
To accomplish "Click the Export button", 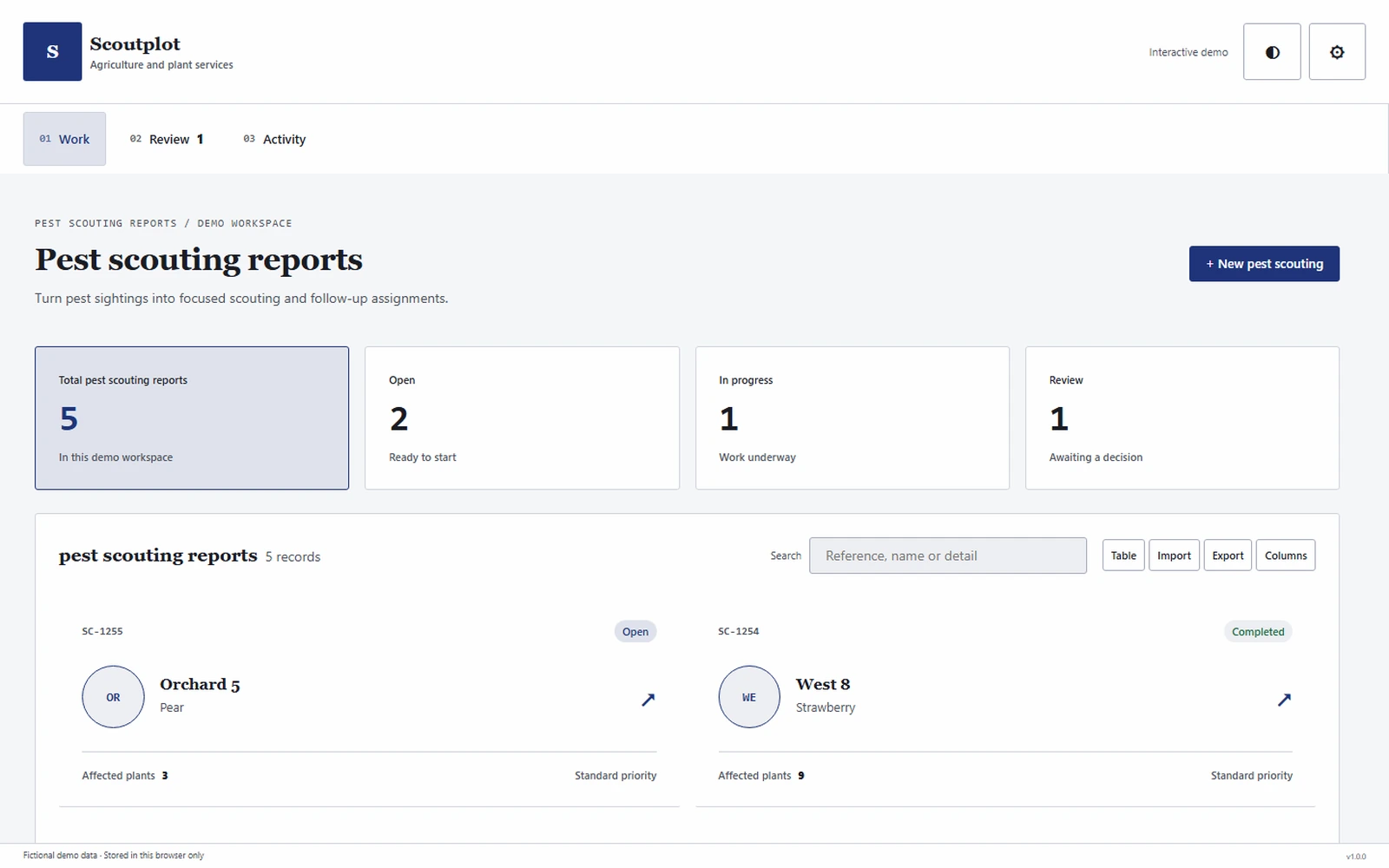I will pos(1228,556).
